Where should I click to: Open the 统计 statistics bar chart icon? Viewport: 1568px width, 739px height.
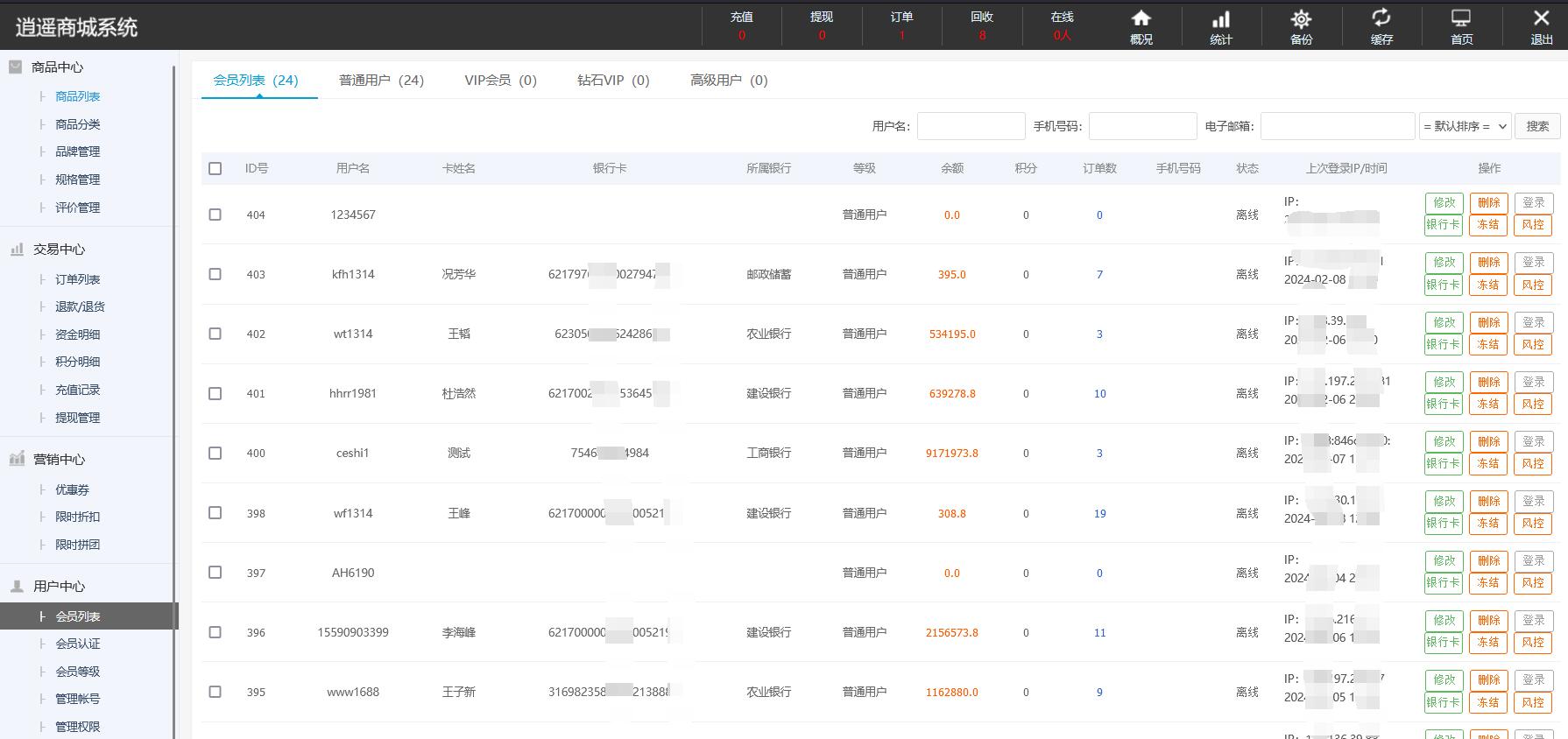point(1221,18)
